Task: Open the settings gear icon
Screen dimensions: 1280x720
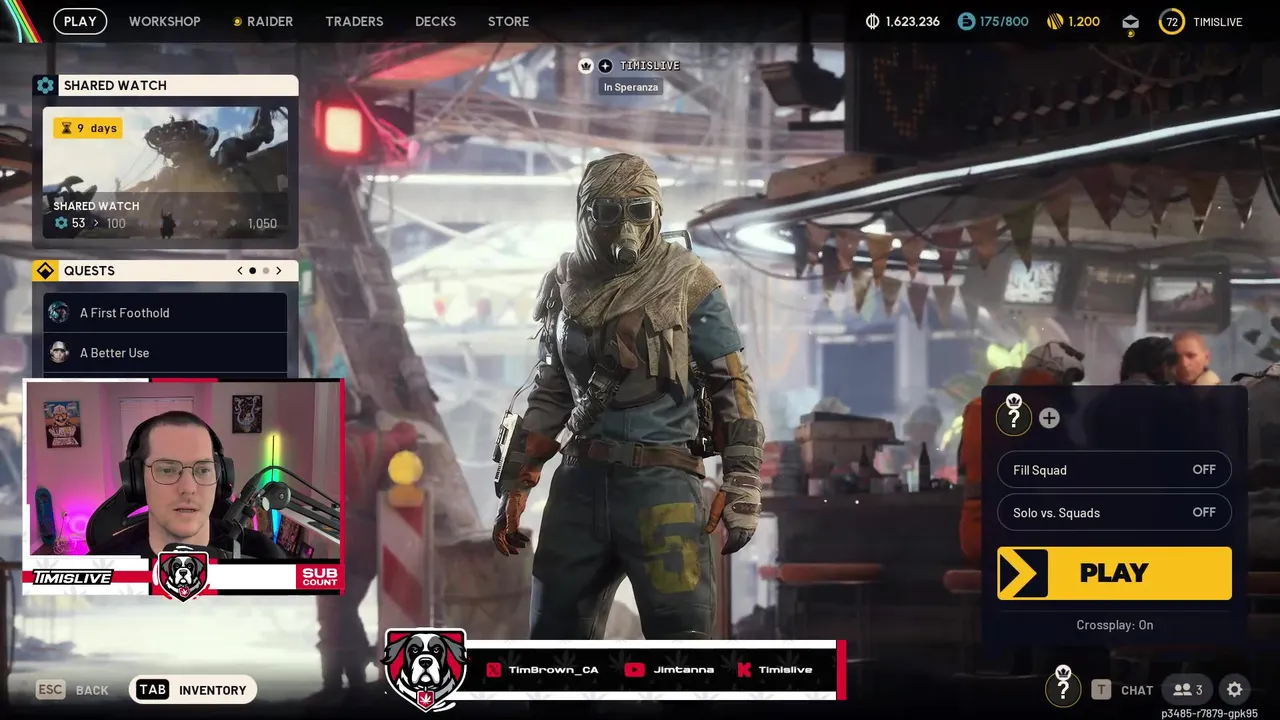Action: [1235, 690]
